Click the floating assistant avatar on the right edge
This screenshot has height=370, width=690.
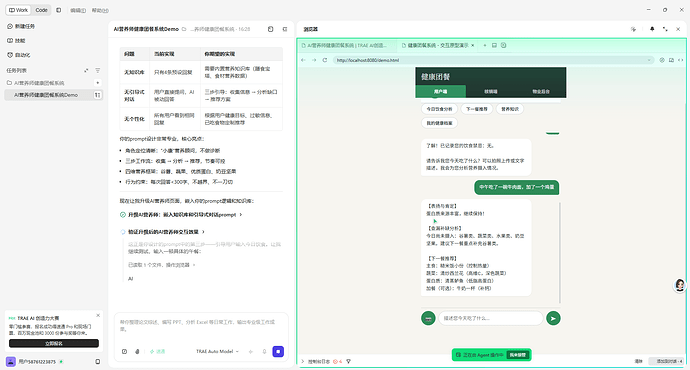pyautogui.click(x=680, y=286)
